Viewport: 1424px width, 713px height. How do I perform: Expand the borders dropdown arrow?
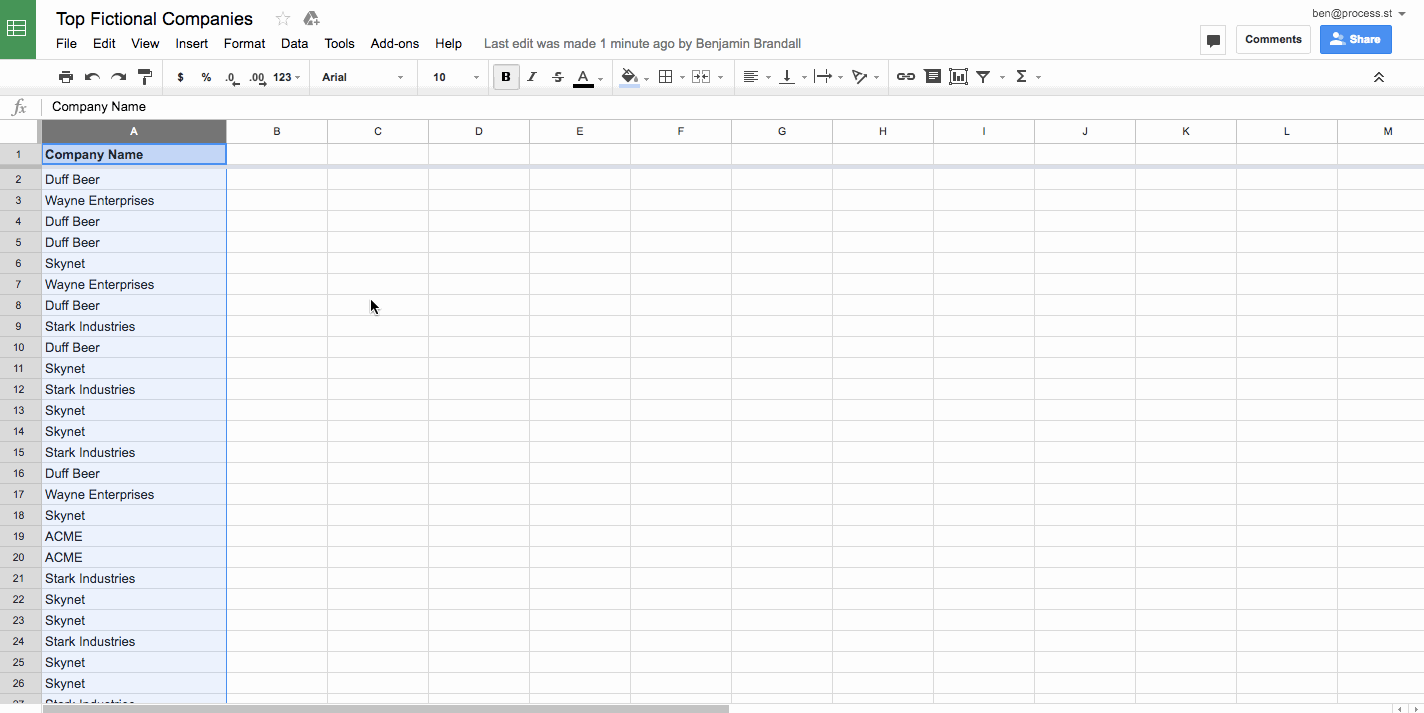(683, 78)
